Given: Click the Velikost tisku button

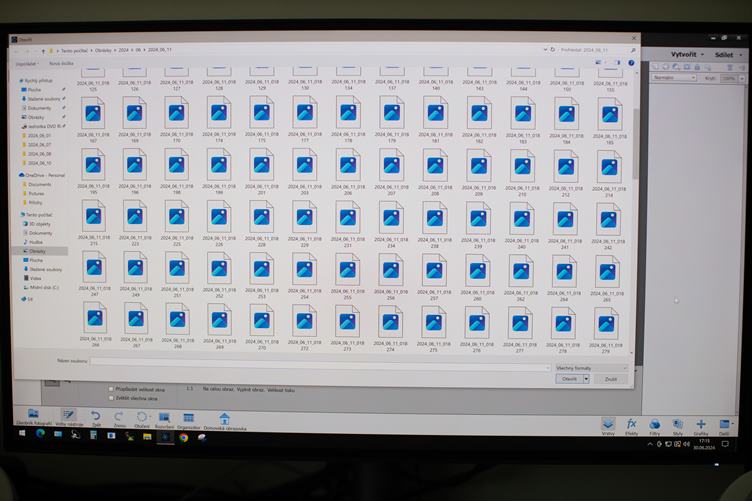Looking at the screenshot, I should 281,390.
